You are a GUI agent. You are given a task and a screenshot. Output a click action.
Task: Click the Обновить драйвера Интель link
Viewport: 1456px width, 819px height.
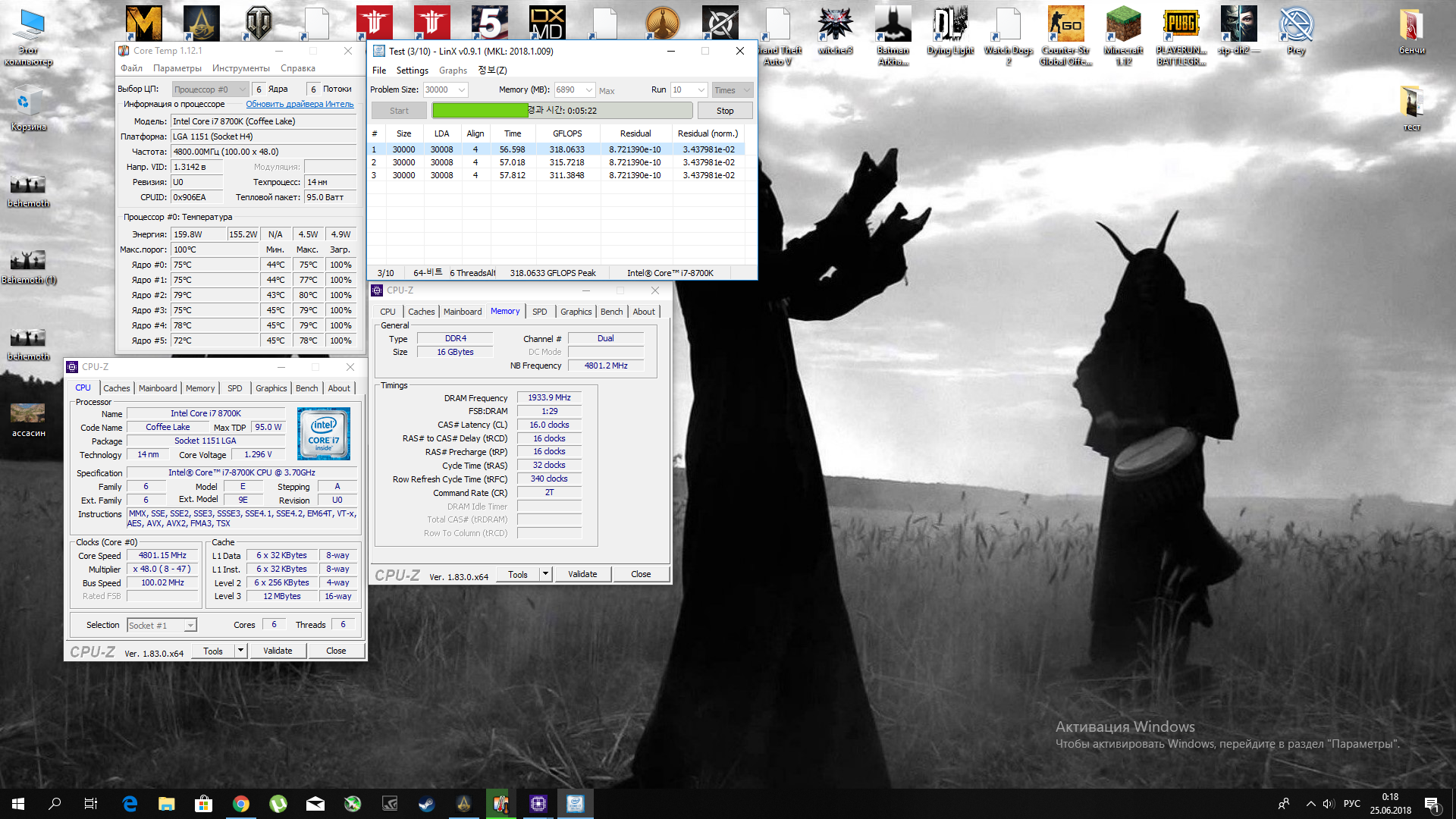coord(300,104)
